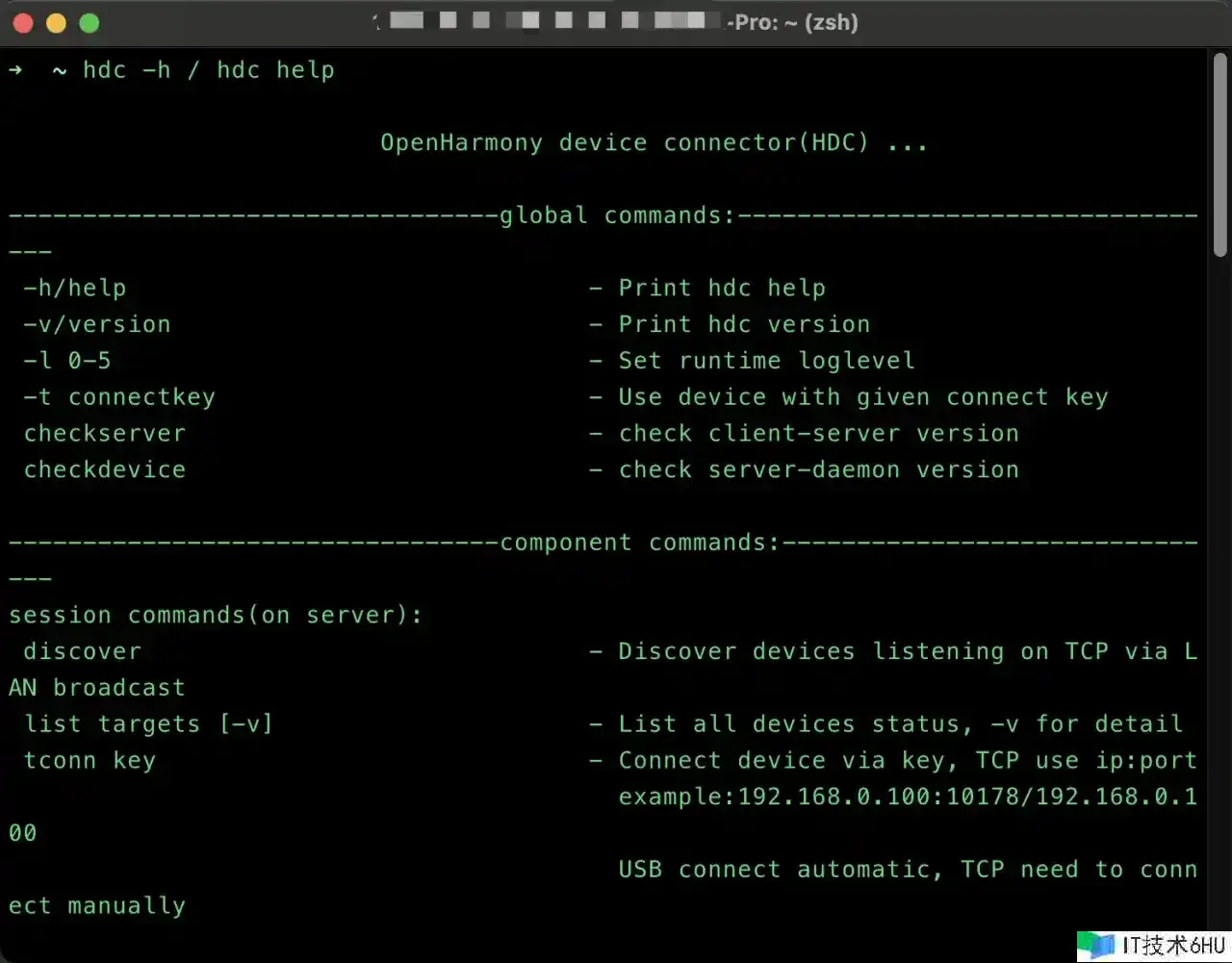The image size is (1232, 963).
Task: Click the '-t connectkey' option text
Action: coord(119,397)
